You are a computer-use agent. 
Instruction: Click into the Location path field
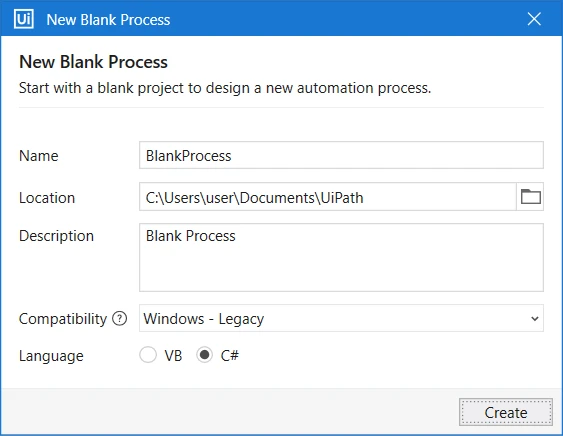327,196
